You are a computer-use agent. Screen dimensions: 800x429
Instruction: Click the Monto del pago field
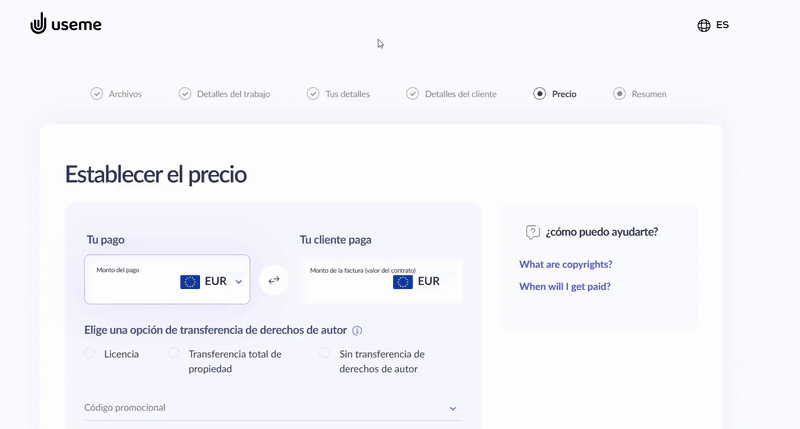point(167,280)
